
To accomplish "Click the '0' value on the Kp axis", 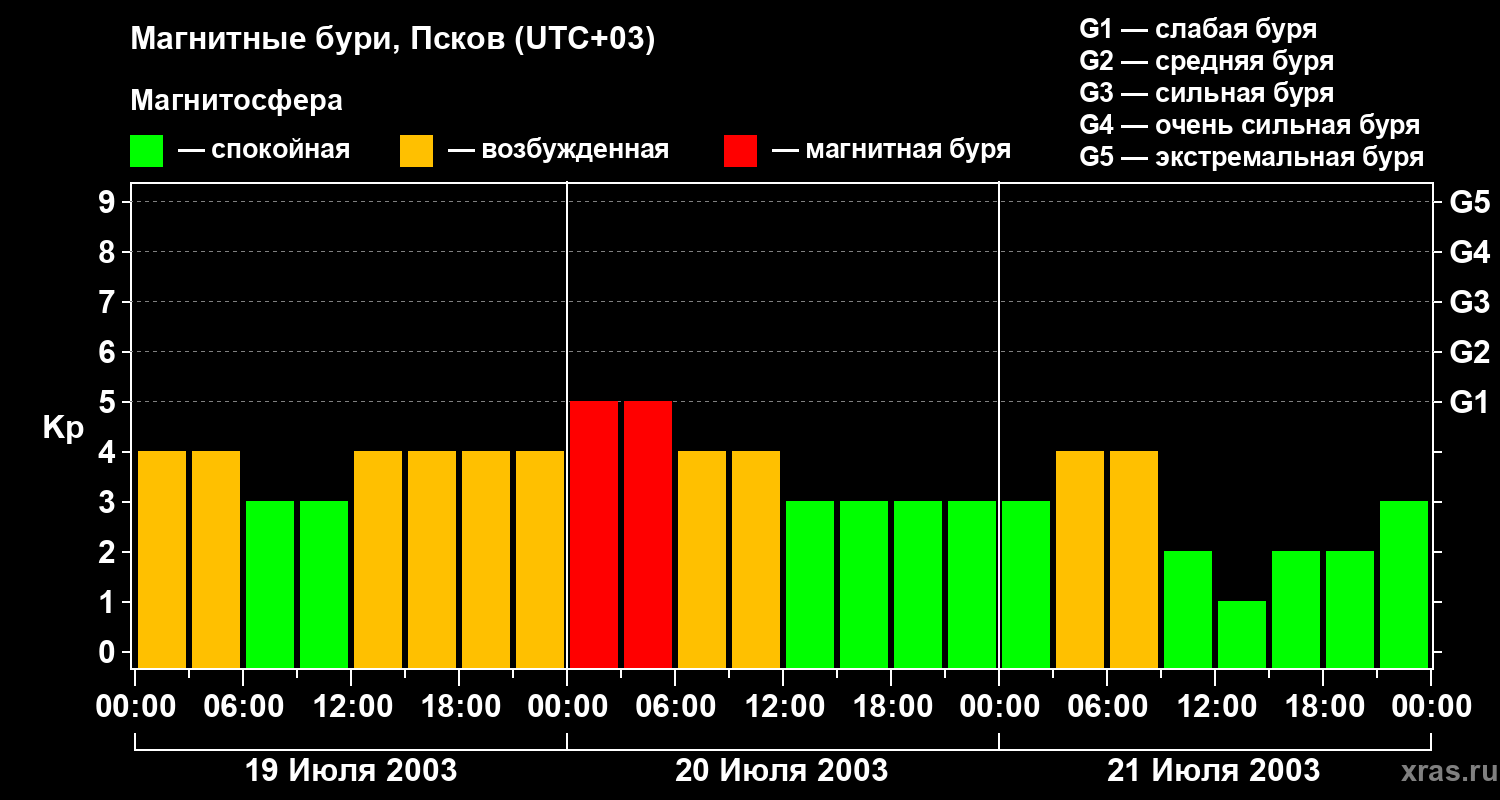I will (109, 652).
